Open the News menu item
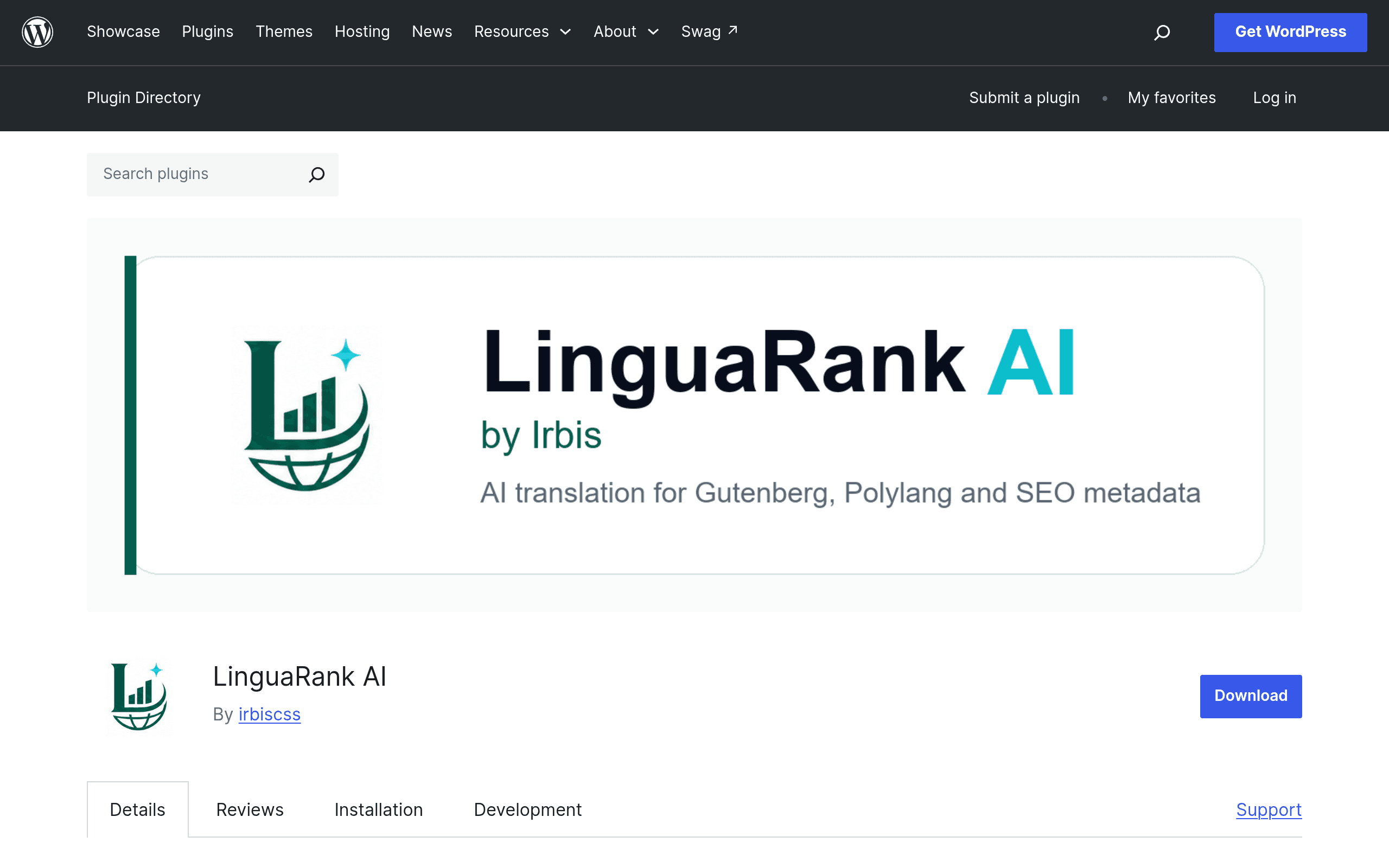The image size is (1389, 868). coord(432,31)
